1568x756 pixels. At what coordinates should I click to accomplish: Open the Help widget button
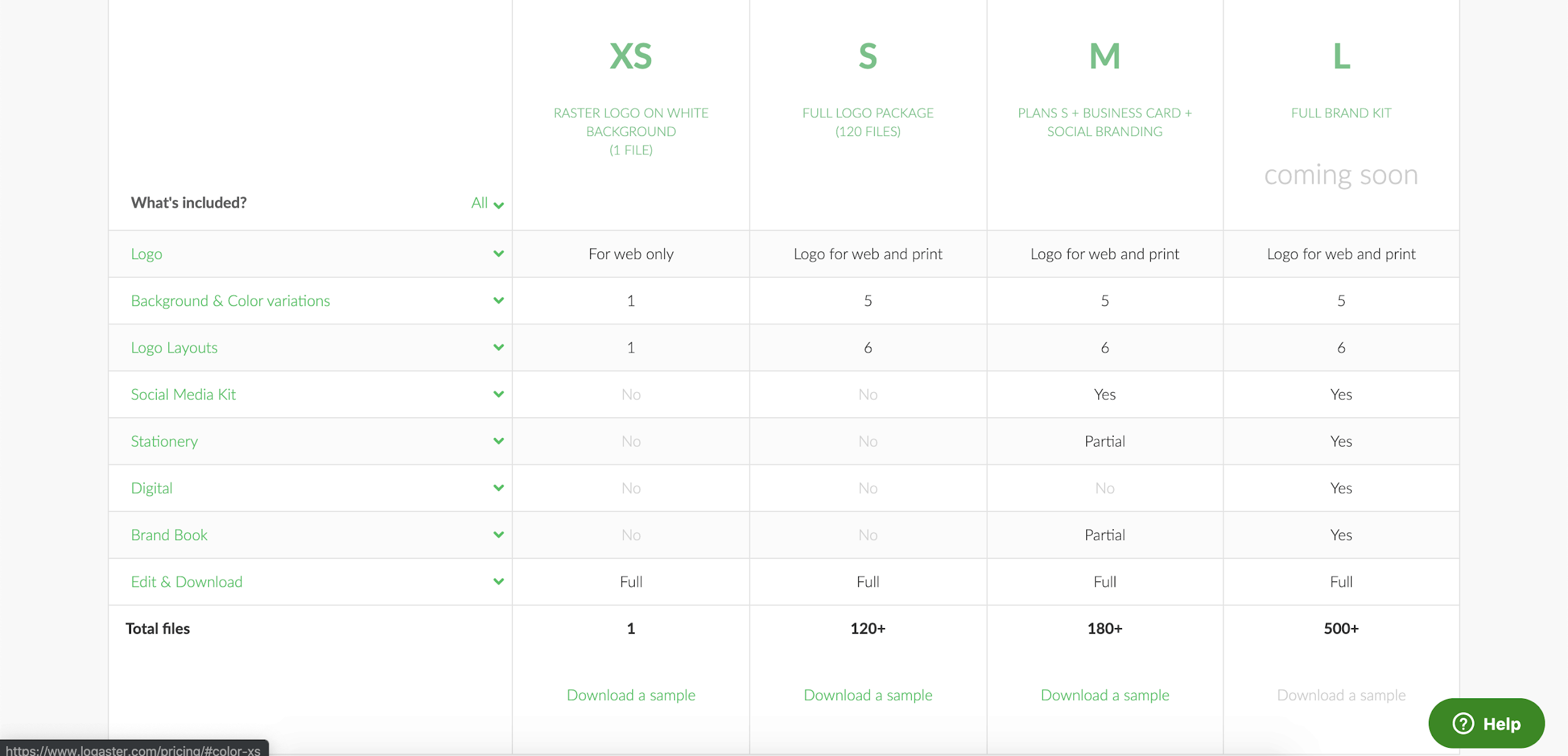pyautogui.click(x=1486, y=723)
